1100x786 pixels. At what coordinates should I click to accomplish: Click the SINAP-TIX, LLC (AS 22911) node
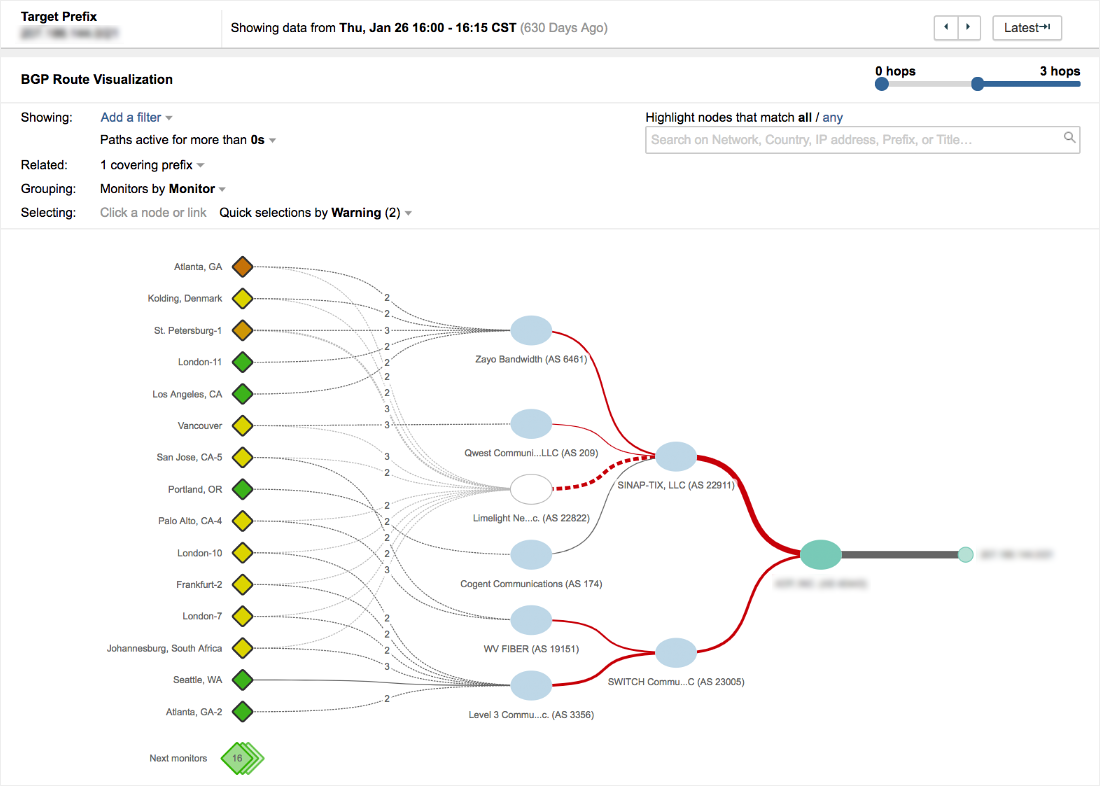[676, 456]
